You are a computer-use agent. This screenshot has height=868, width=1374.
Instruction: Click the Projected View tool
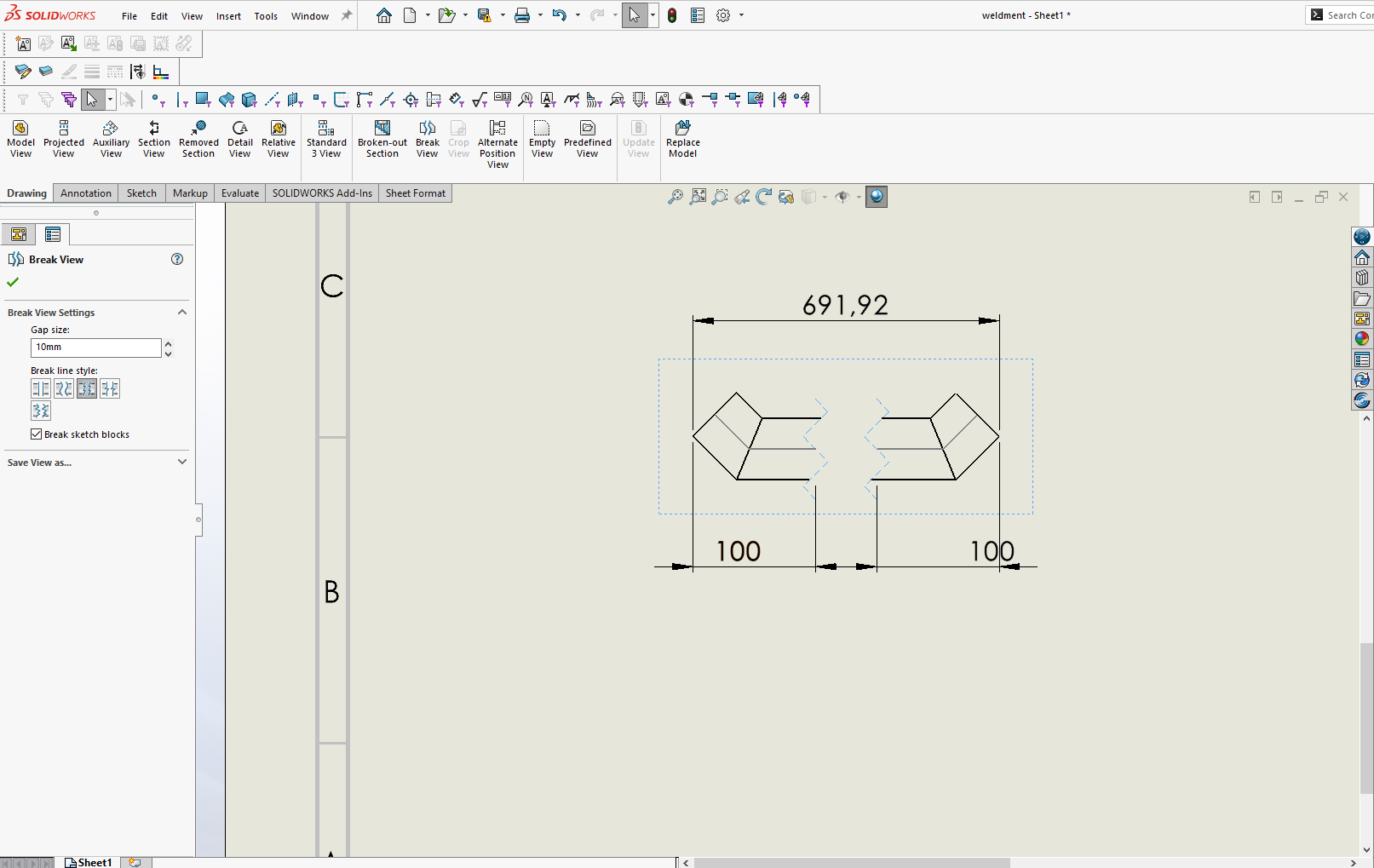pyautogui.click(x=64, y=139)
